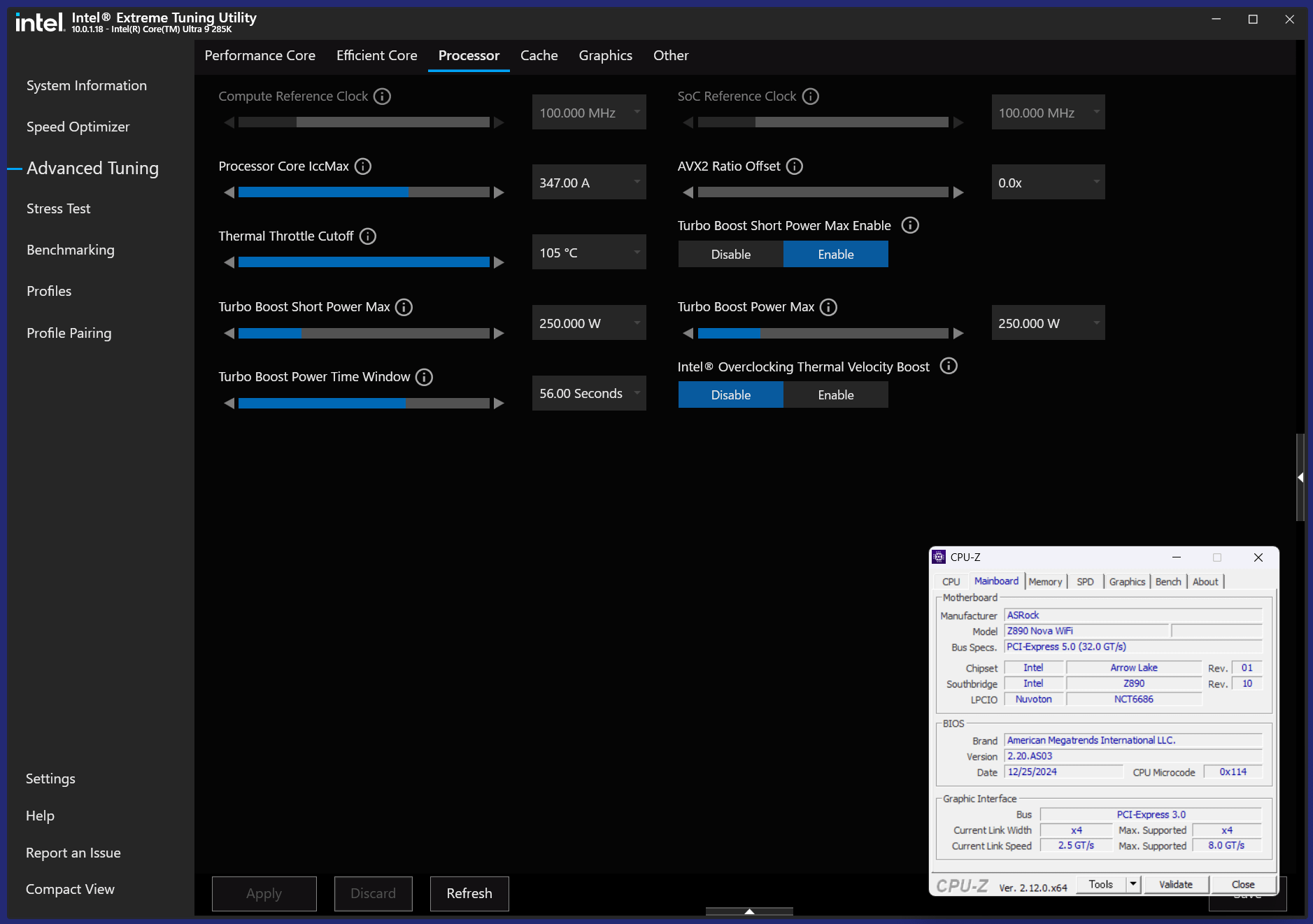Image resolution: width=1313 pixels, height=924 pixels.
Task: Enable Overclocking Thermal Velocity Boost
Action: [x=836, y=395]
